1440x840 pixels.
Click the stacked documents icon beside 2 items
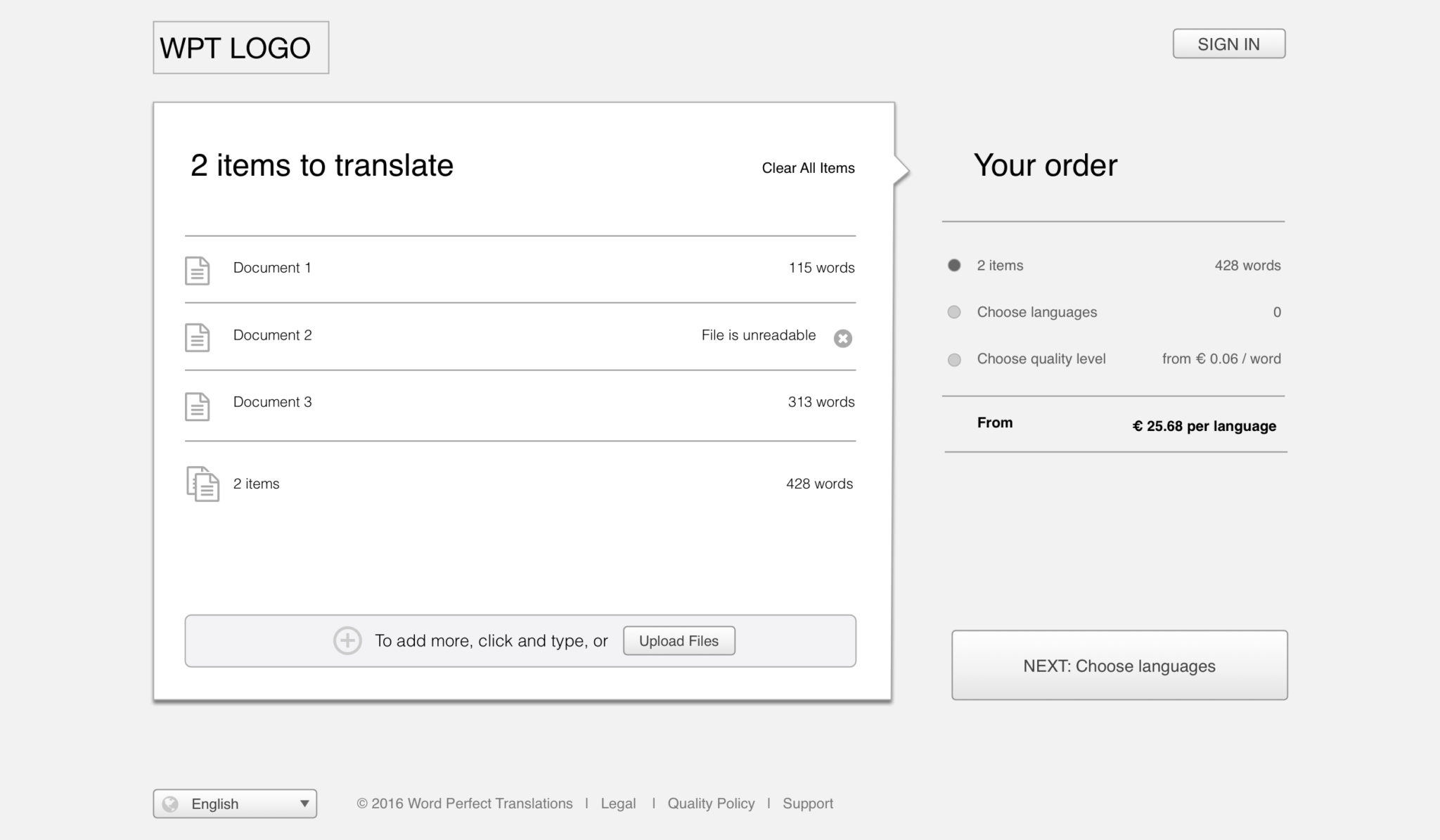202,484
